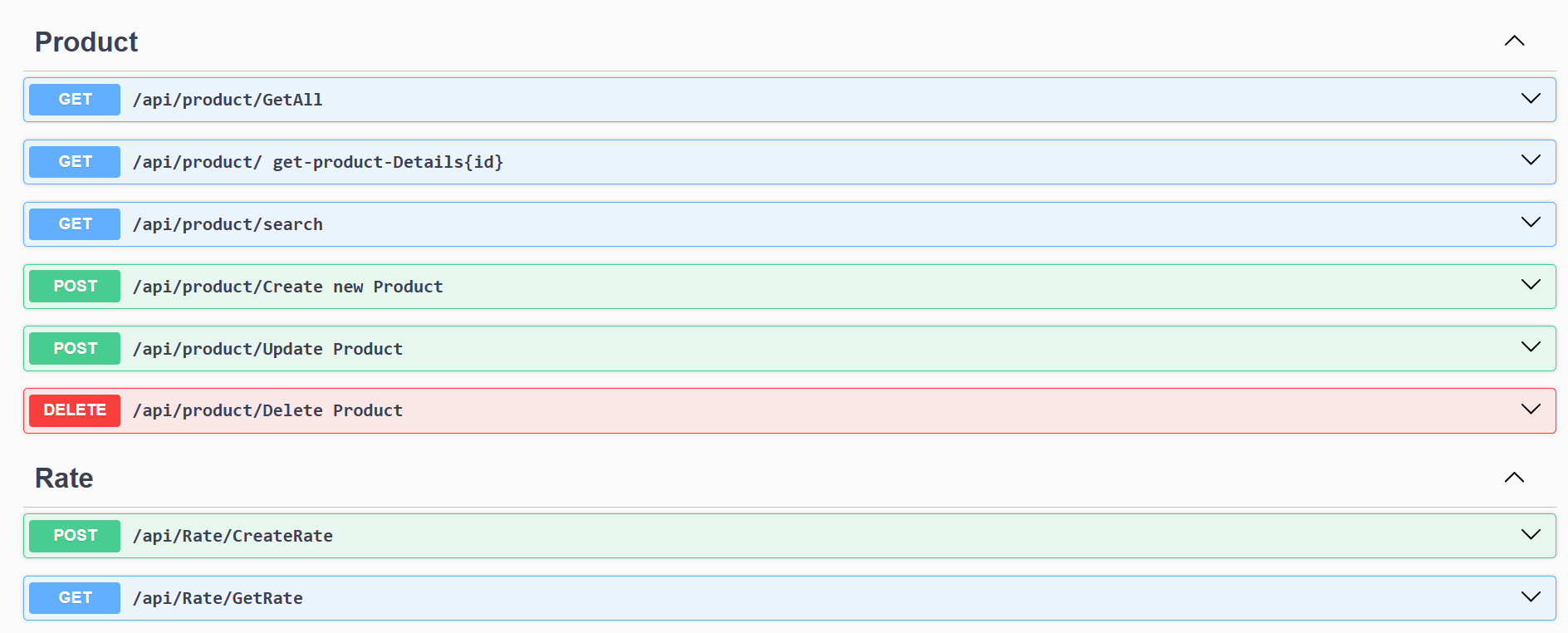
Task: Click the red DELETE method badge
Action: pyautogui.click(x=75, y=410)
